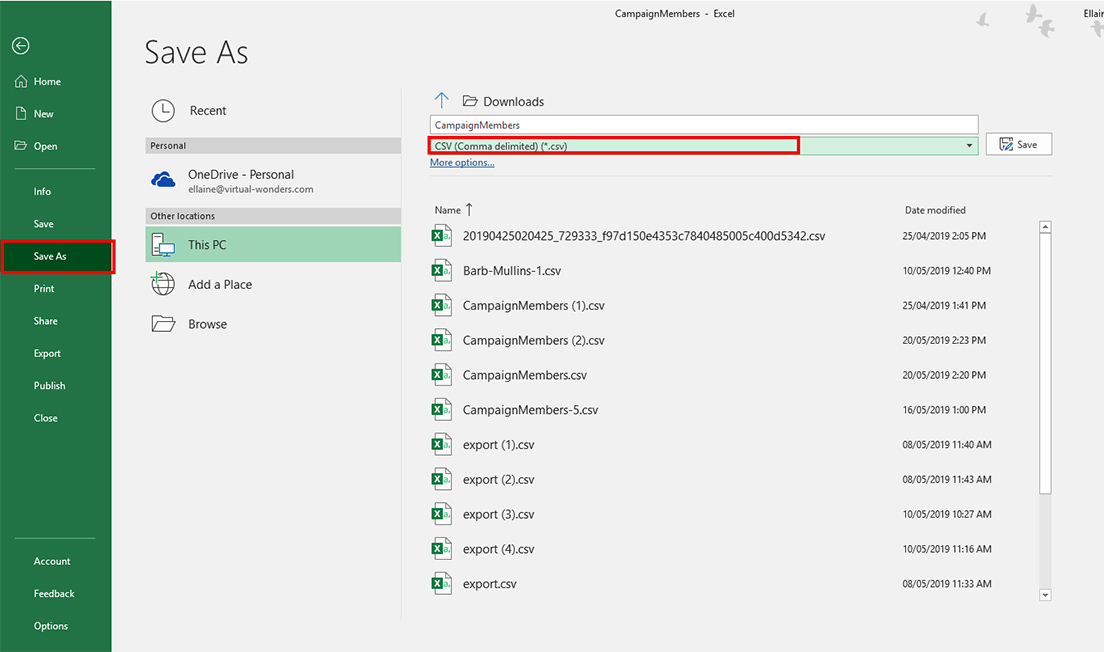Click the Browse folder icon

click(163, 323)
